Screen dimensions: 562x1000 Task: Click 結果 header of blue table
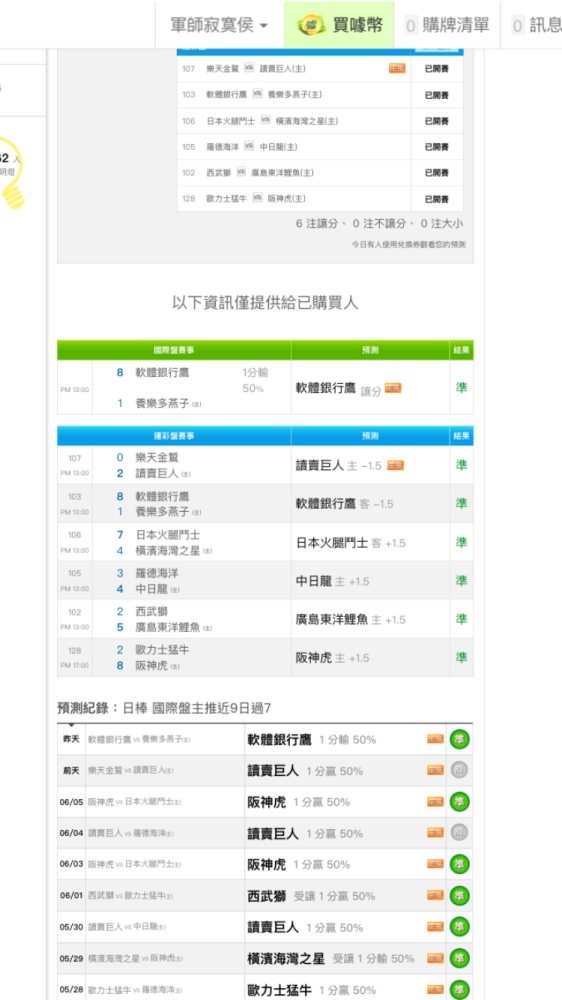pos(461,436)
